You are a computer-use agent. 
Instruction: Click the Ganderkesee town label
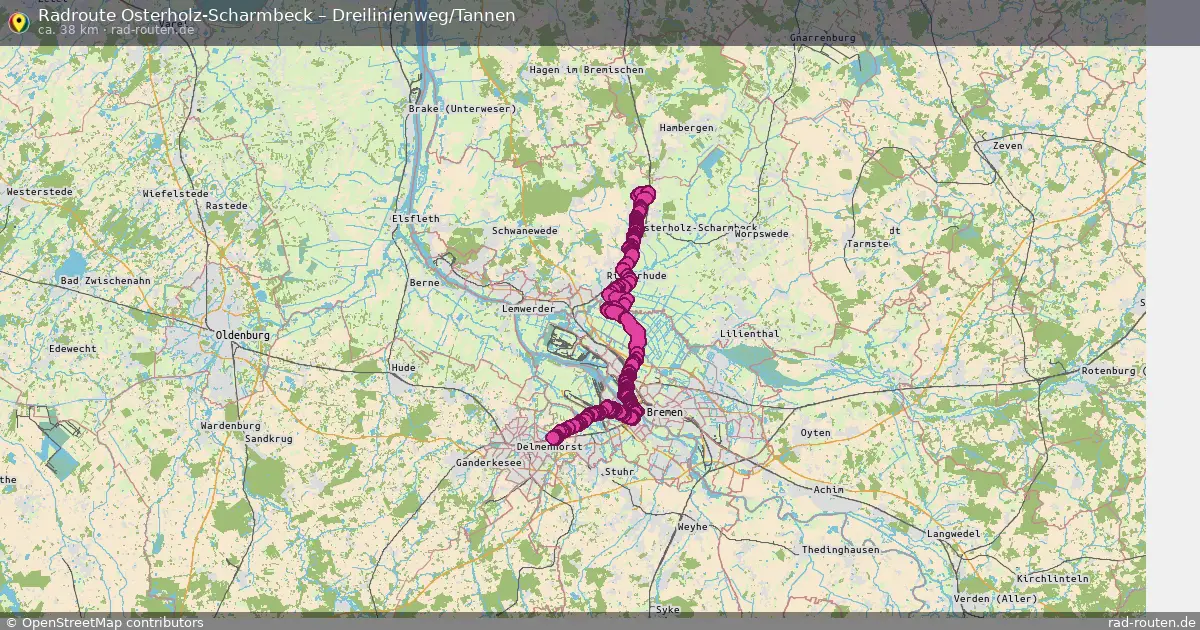[489, 463]
